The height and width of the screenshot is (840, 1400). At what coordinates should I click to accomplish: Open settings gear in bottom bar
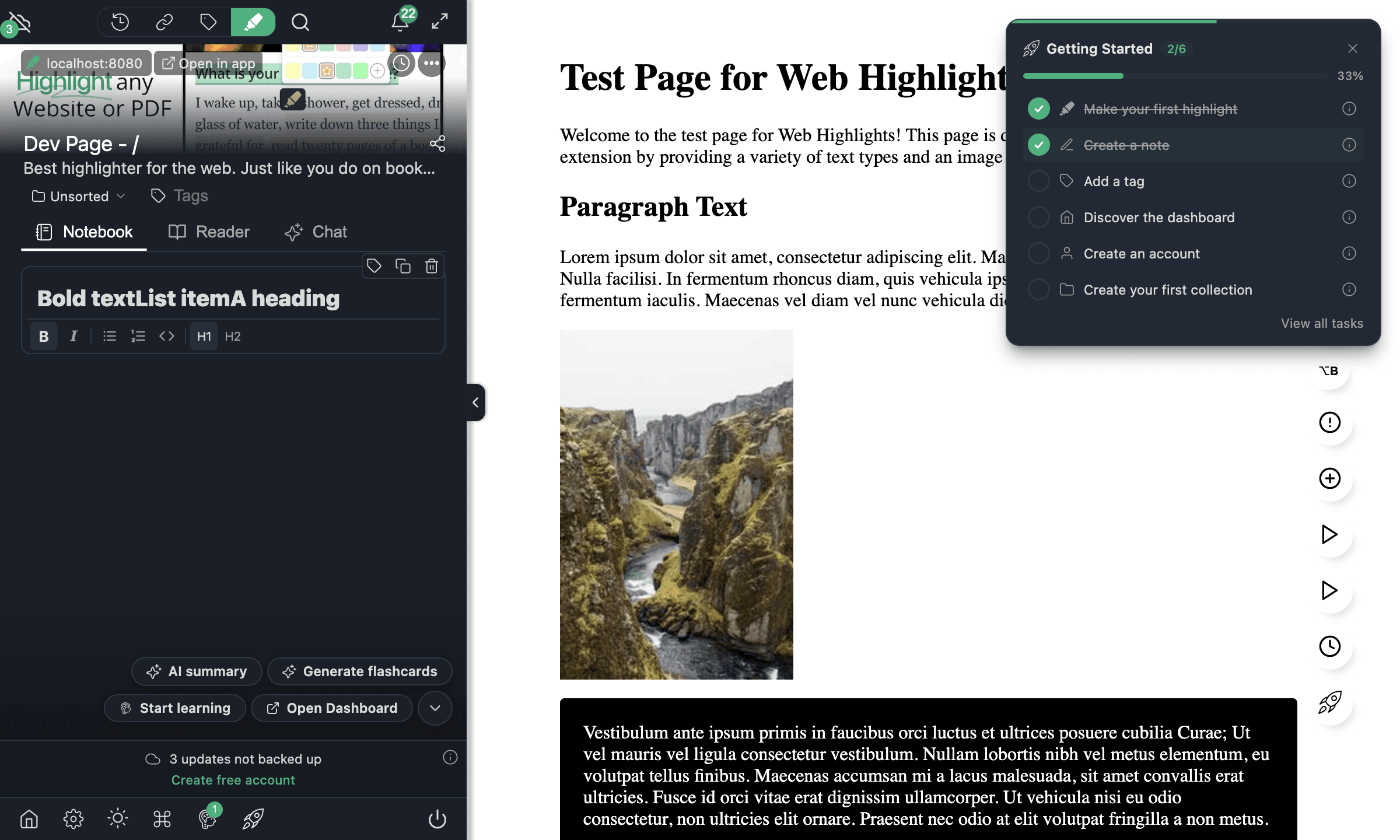pos(73,819)
